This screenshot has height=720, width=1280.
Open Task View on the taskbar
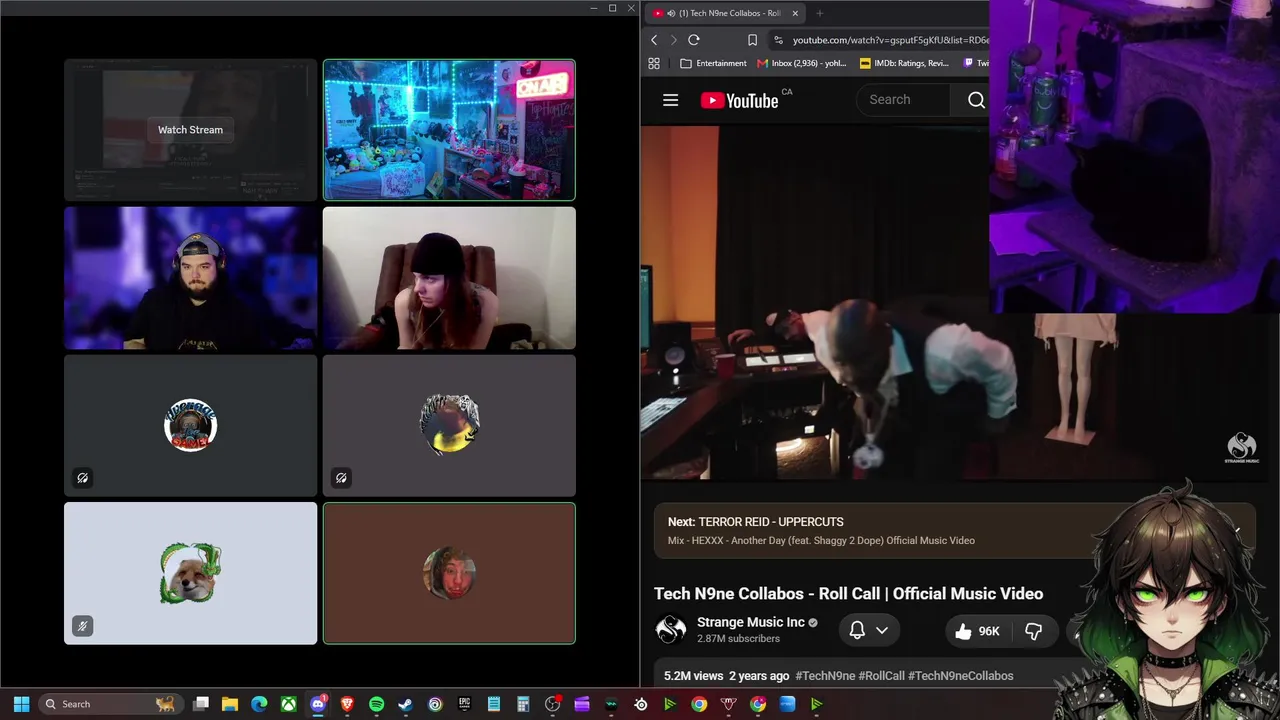(x=201, y=704)
